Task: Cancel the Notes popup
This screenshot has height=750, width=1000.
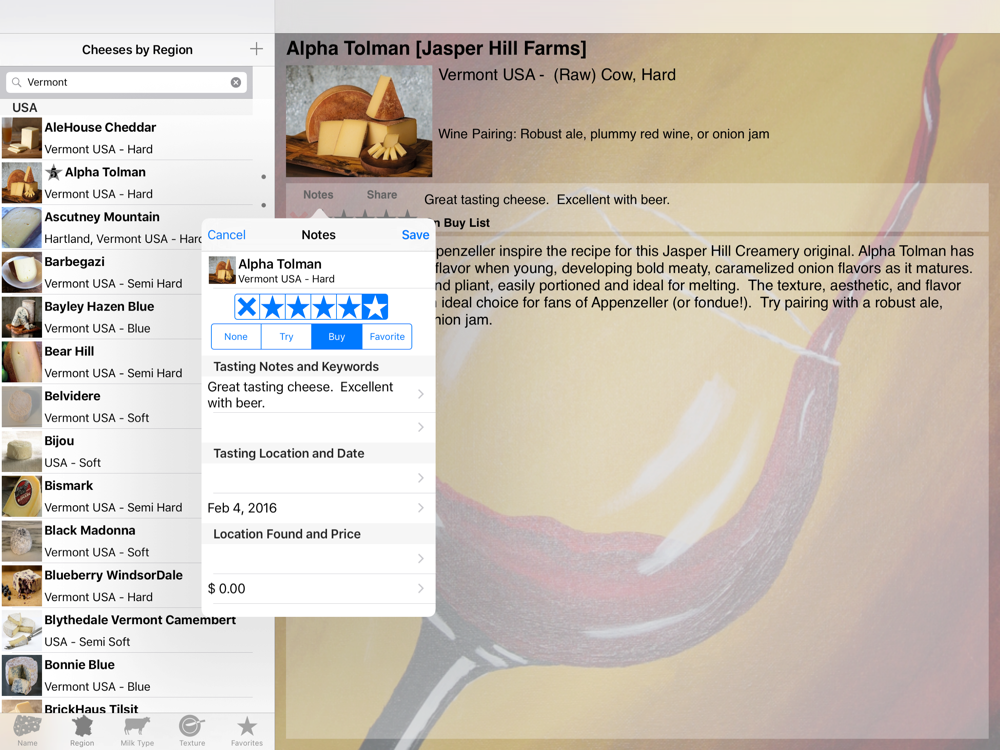Action: point(226,235)
